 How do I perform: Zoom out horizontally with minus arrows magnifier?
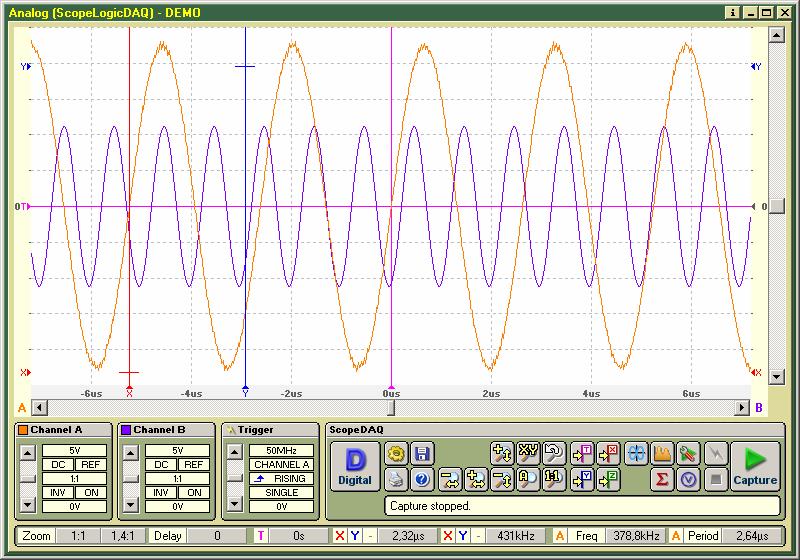coord(450,479)
